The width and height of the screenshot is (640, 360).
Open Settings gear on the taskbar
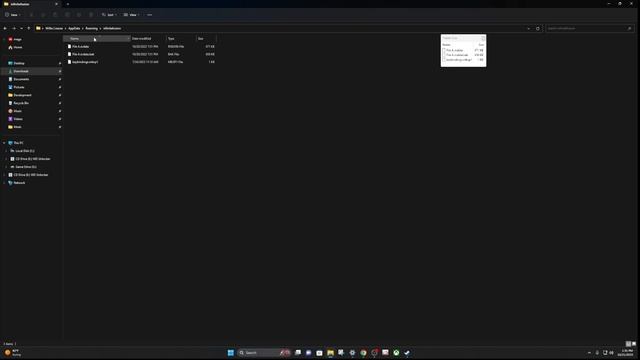(x=352, y=353)
